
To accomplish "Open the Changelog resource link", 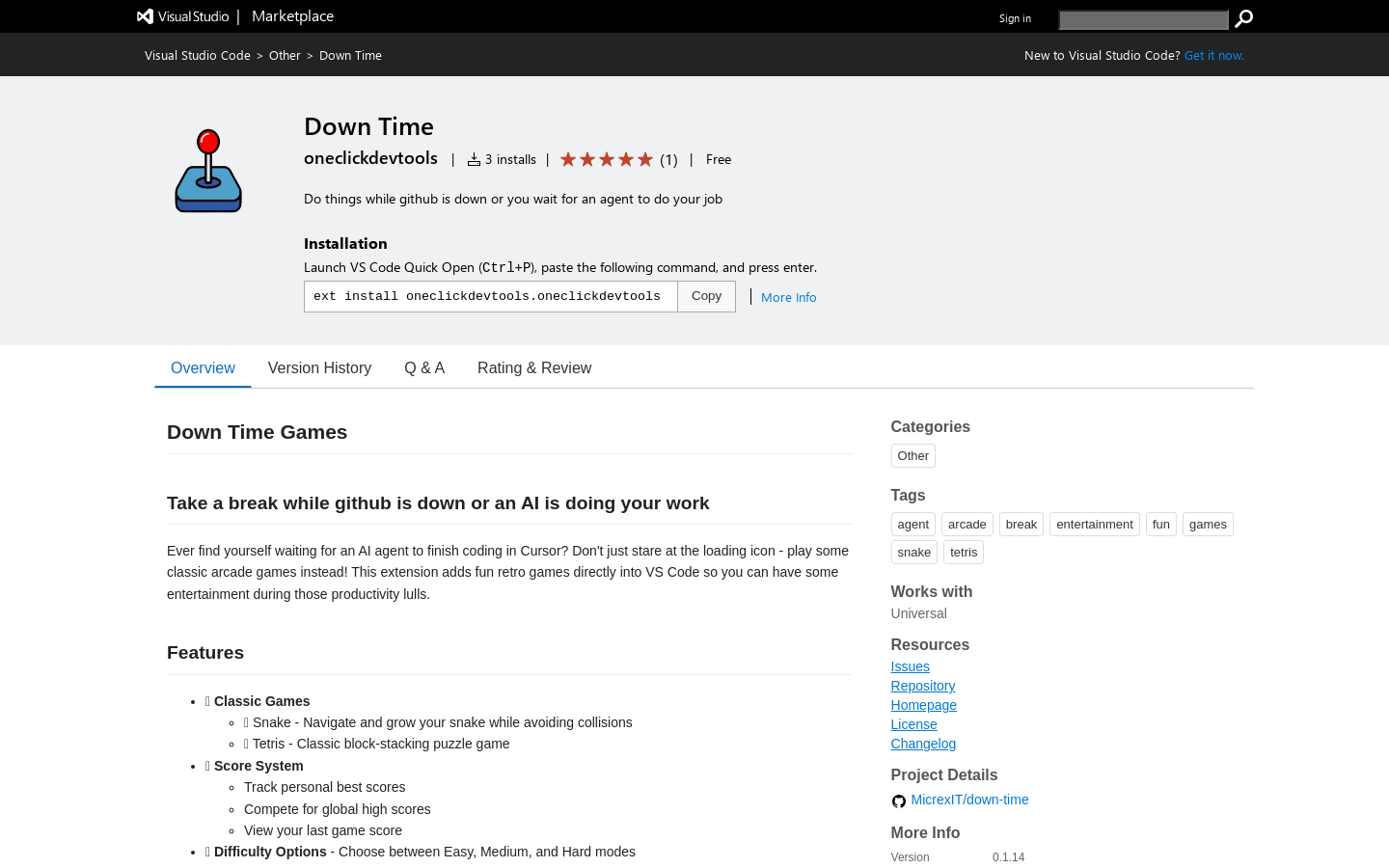I will point(923,744).
